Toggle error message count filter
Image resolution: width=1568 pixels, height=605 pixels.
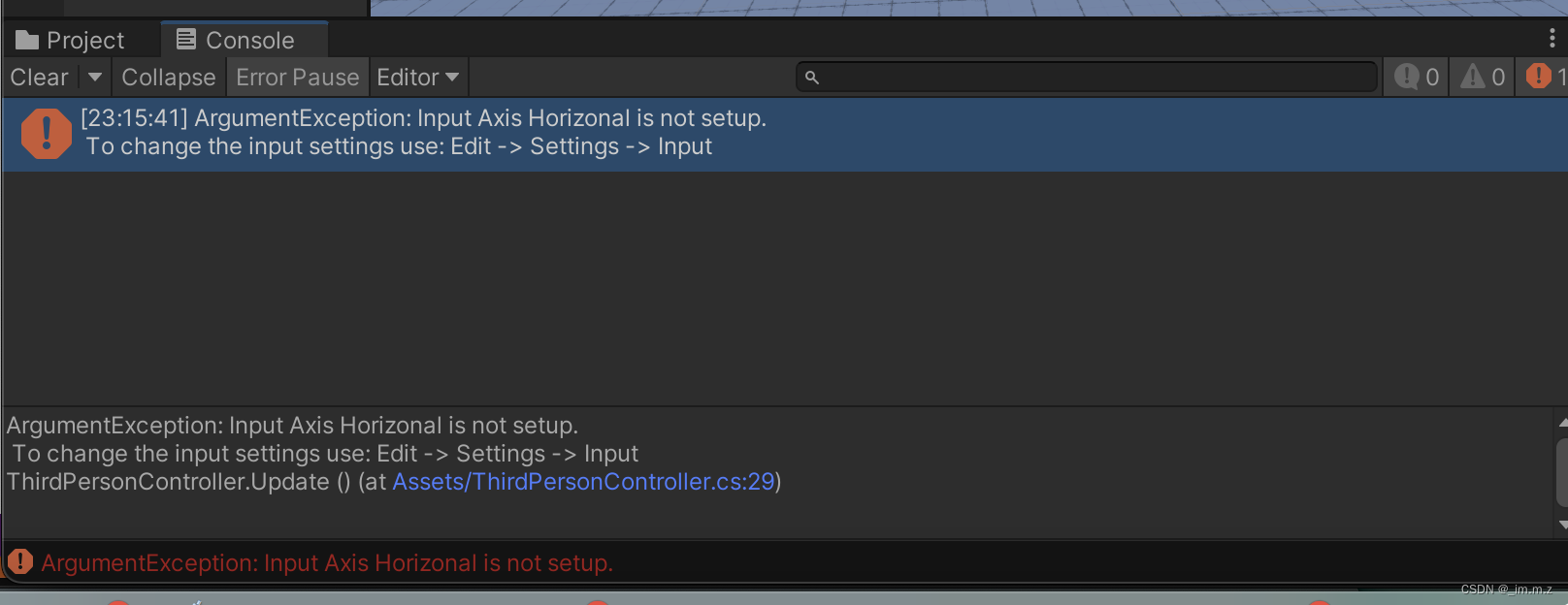[1543, 77]
